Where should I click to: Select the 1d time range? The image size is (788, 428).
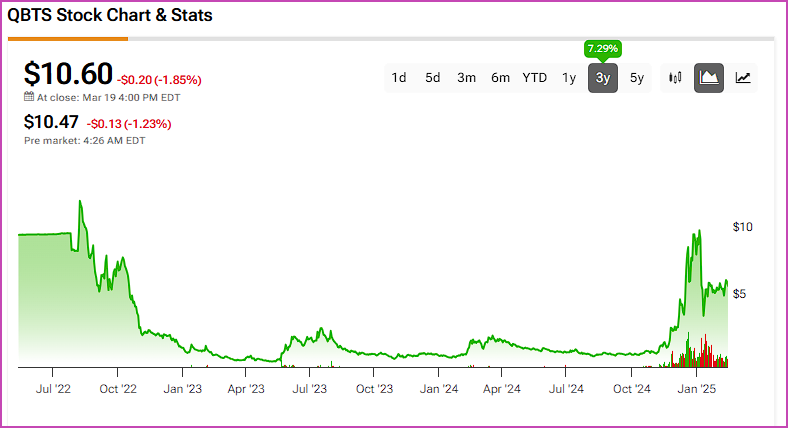(x=399, y=78)
